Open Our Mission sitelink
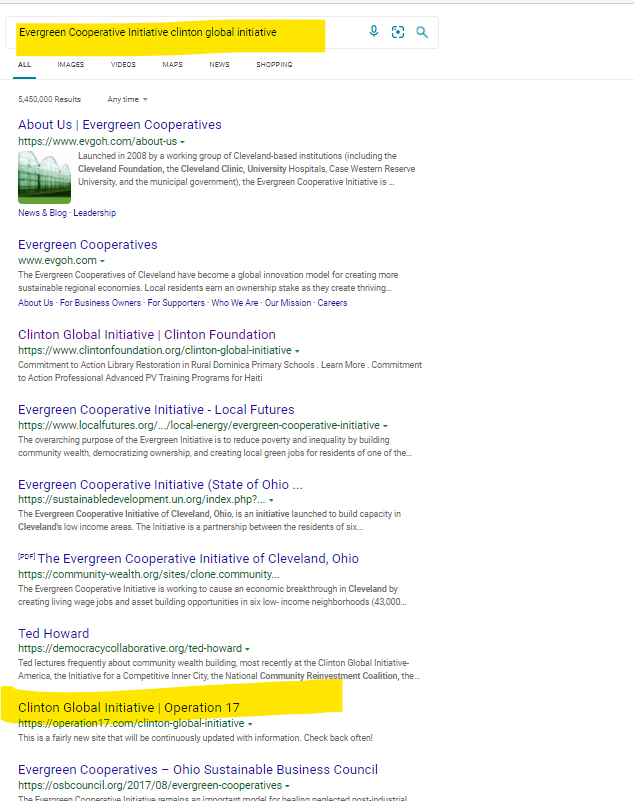The width and height of the screenshot is (634, 801). (x=288, y=303)
